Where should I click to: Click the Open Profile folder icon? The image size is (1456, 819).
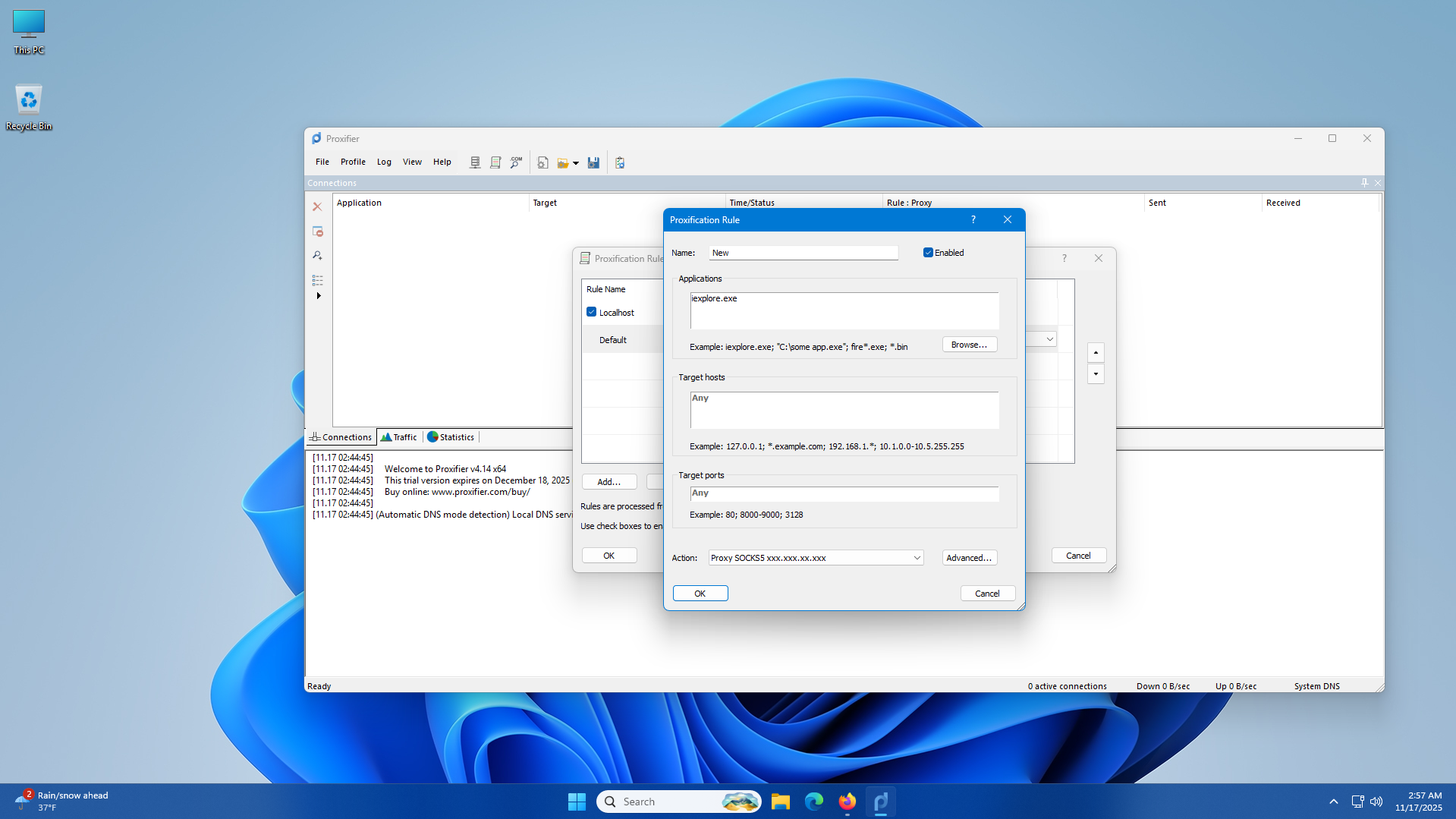point(563,162)
